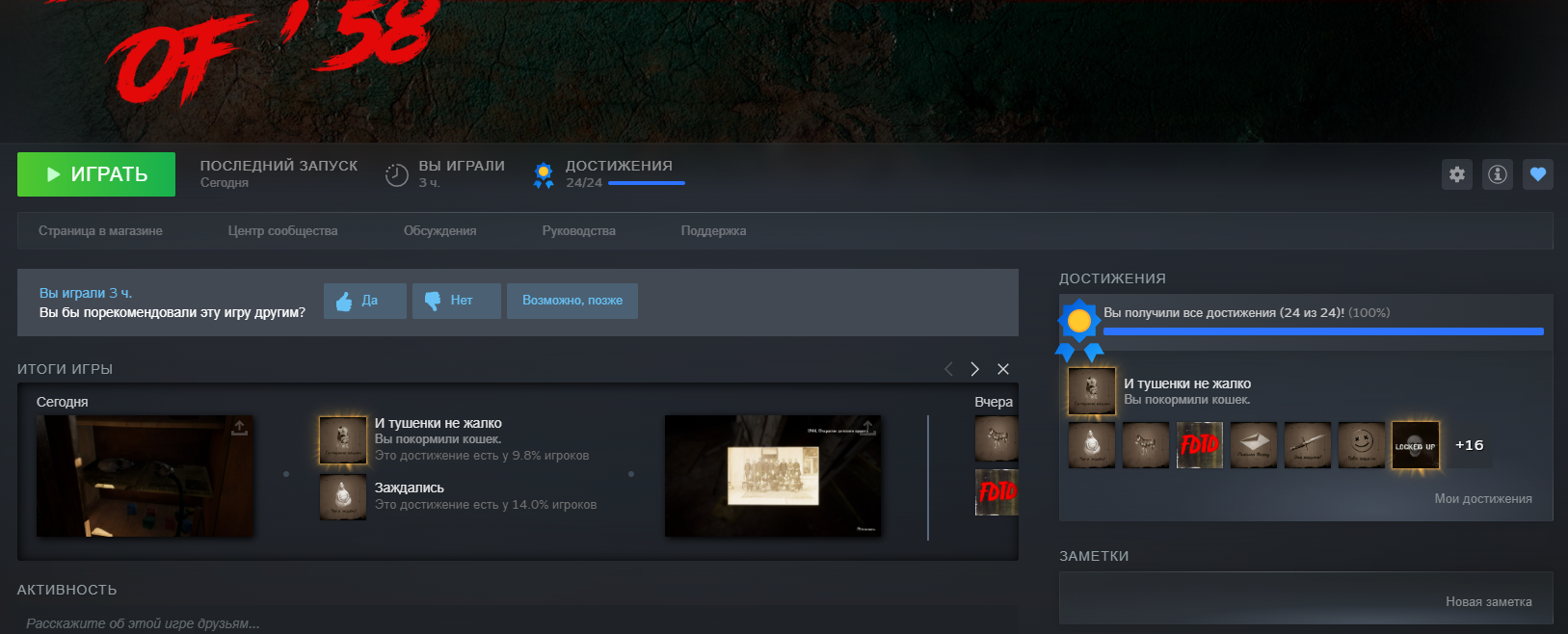Open Обсуждения tab

439,231
